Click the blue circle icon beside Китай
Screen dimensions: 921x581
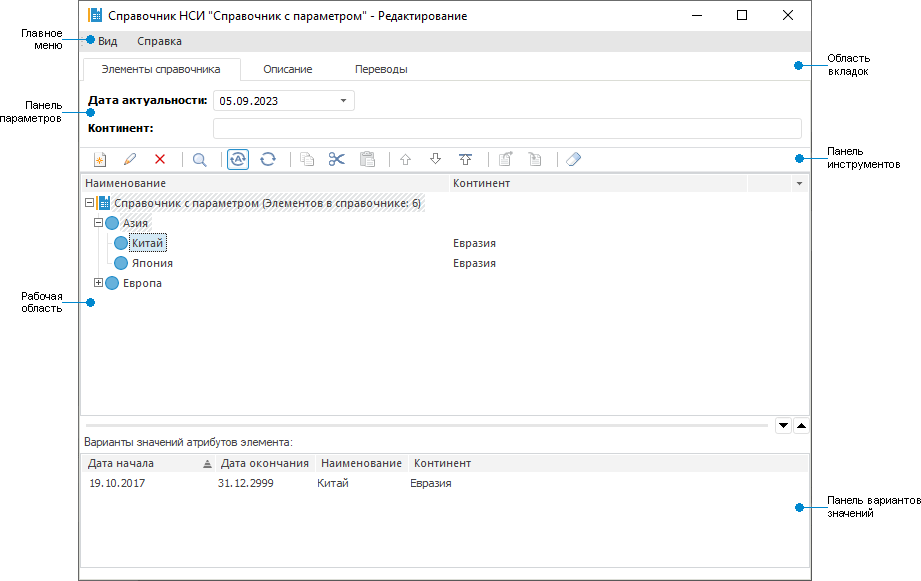(121, 243)
